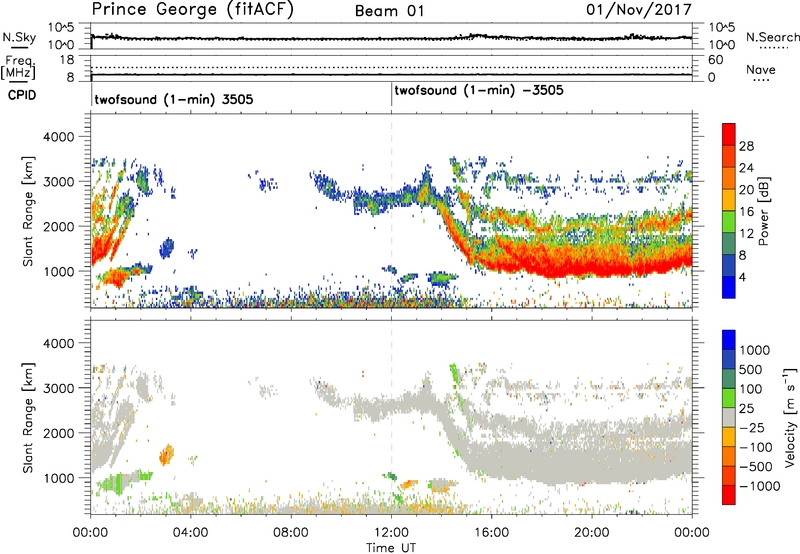The height and width of the screenshot is (554, 800).
Task: Click the dashed 12:00 marker line in the power panel
Action: tap(391, 210)
